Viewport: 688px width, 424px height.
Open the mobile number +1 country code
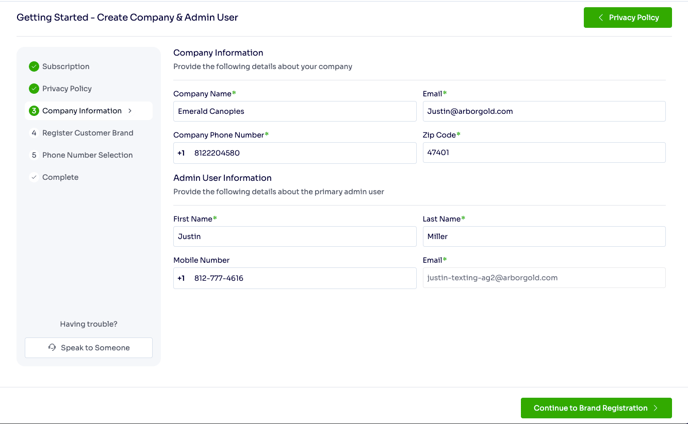tap(181, 278)
